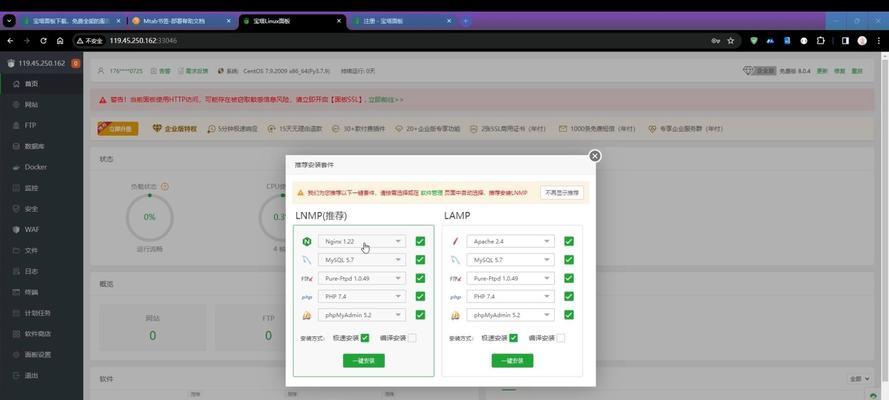Click the orange notification badge near server IP
Image resolution: width=889 pixels, height=400 pixels.
point(75,63)
